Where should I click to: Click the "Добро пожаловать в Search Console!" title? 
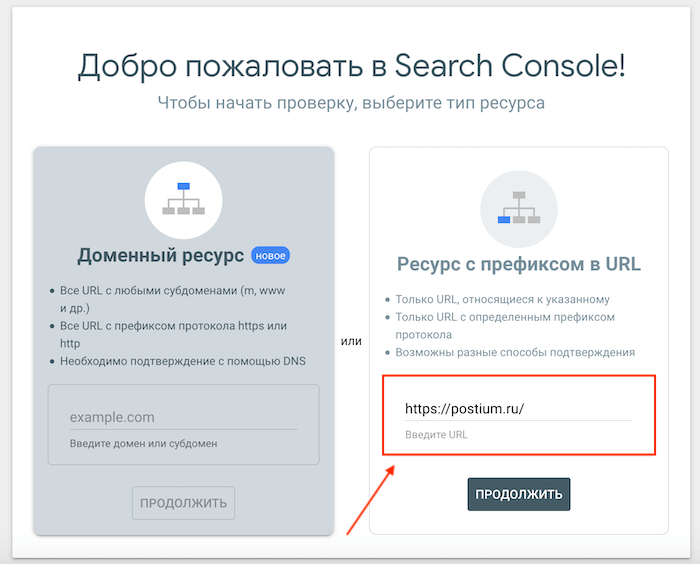click(x=352, y=66)
